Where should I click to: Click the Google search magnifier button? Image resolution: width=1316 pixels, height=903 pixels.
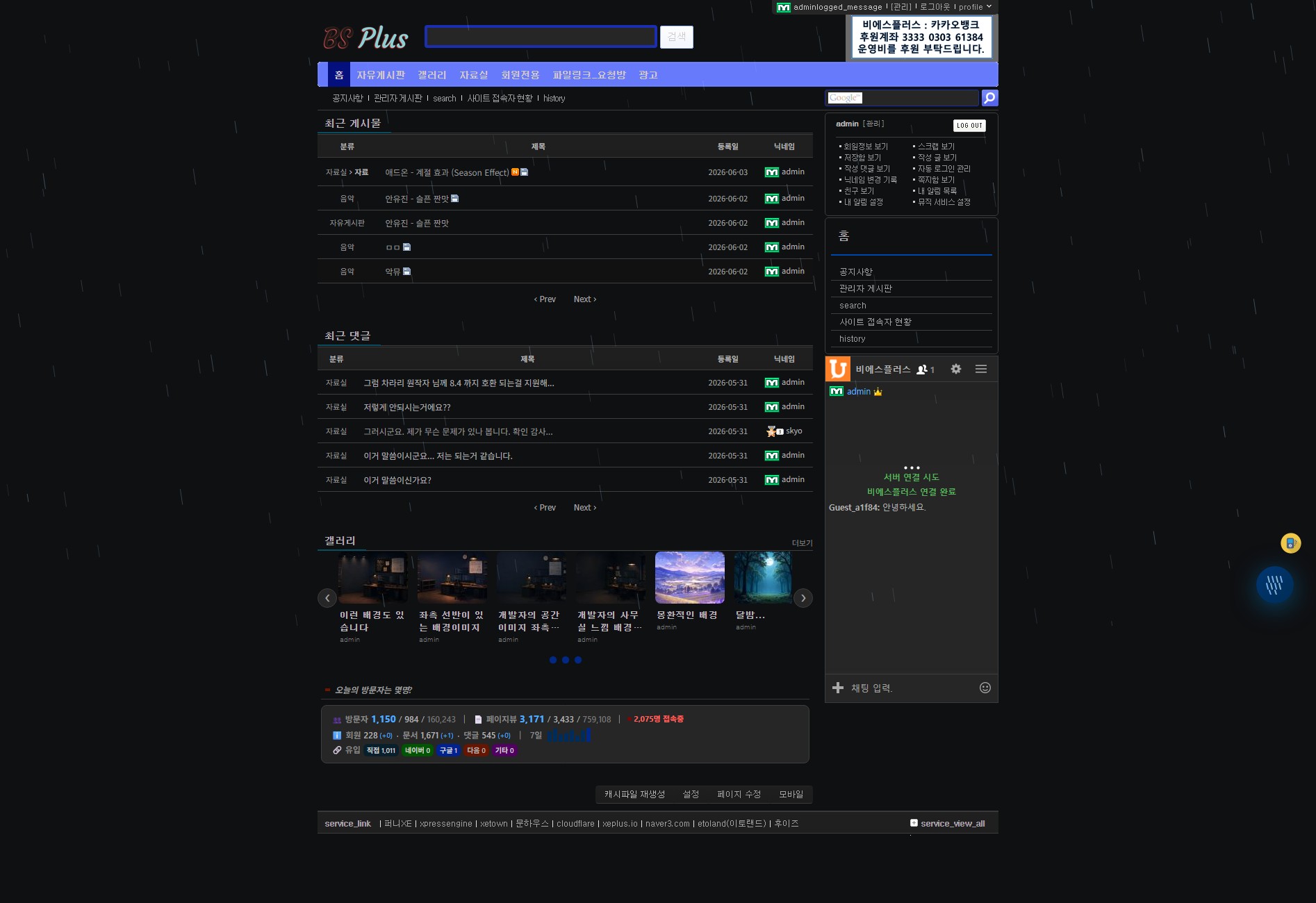(989, 98)
